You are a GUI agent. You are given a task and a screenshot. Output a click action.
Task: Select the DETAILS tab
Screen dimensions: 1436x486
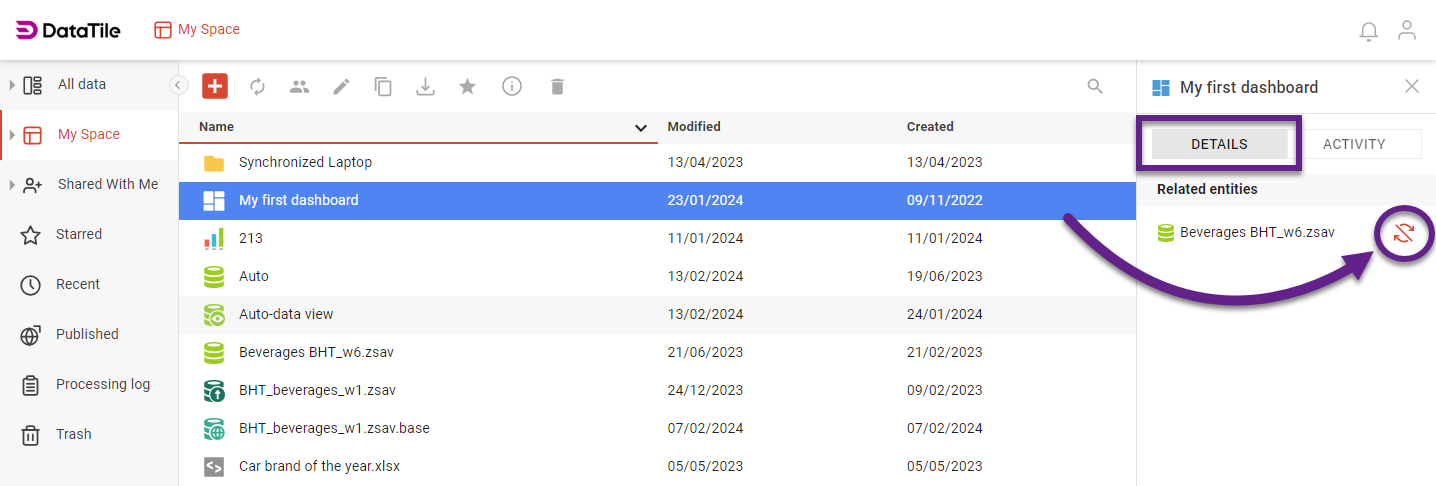coord(1219,144)
